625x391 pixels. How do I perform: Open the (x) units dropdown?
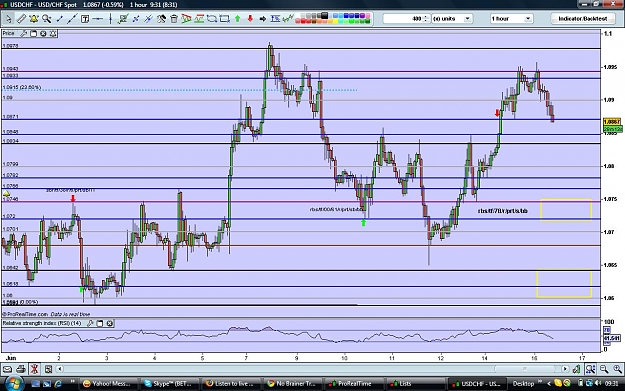[x=452, y=19]
